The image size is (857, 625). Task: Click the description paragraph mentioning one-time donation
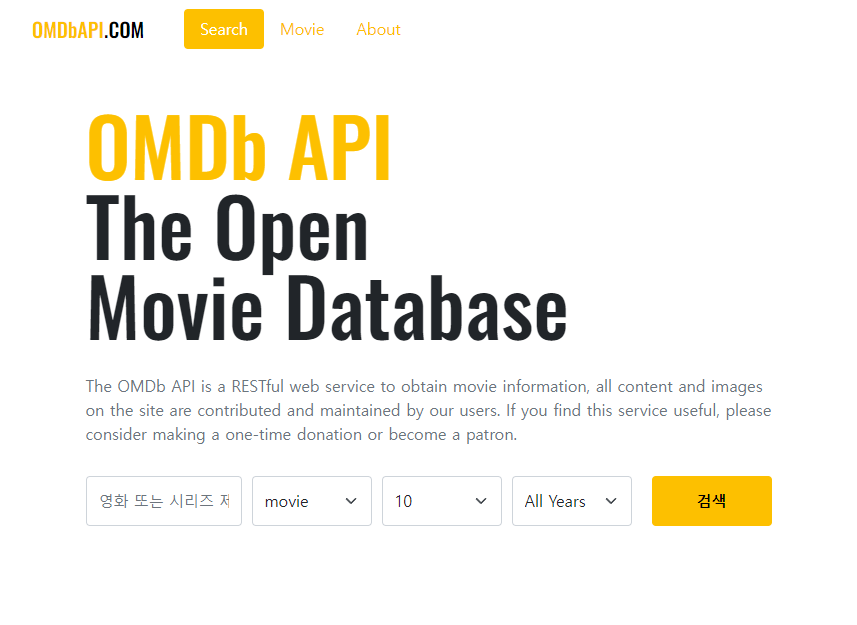[x=428, y=410]
